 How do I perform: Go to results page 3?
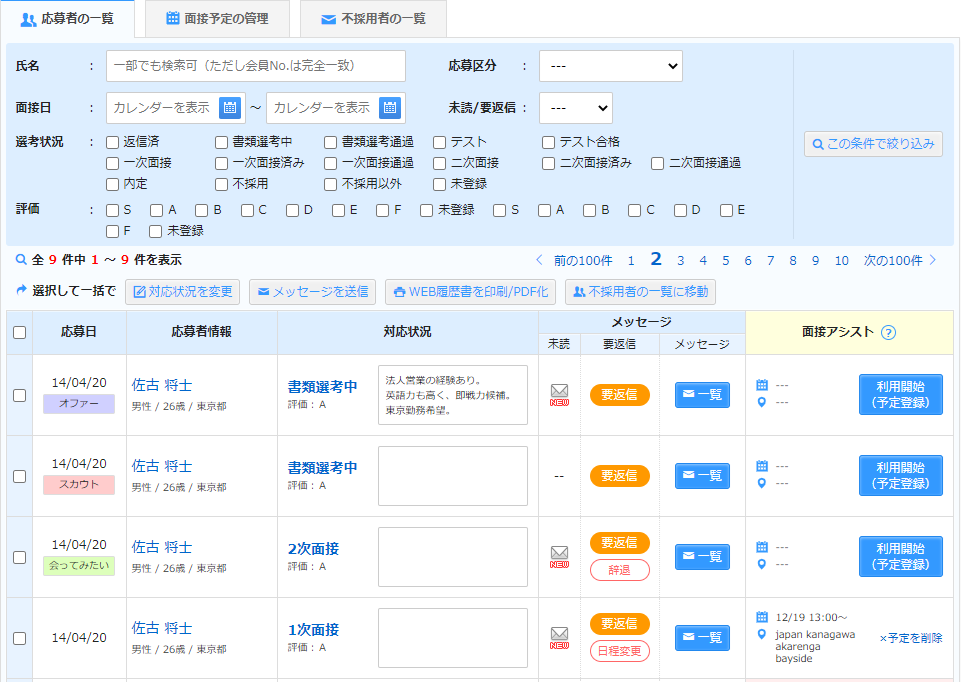[680, 260]
